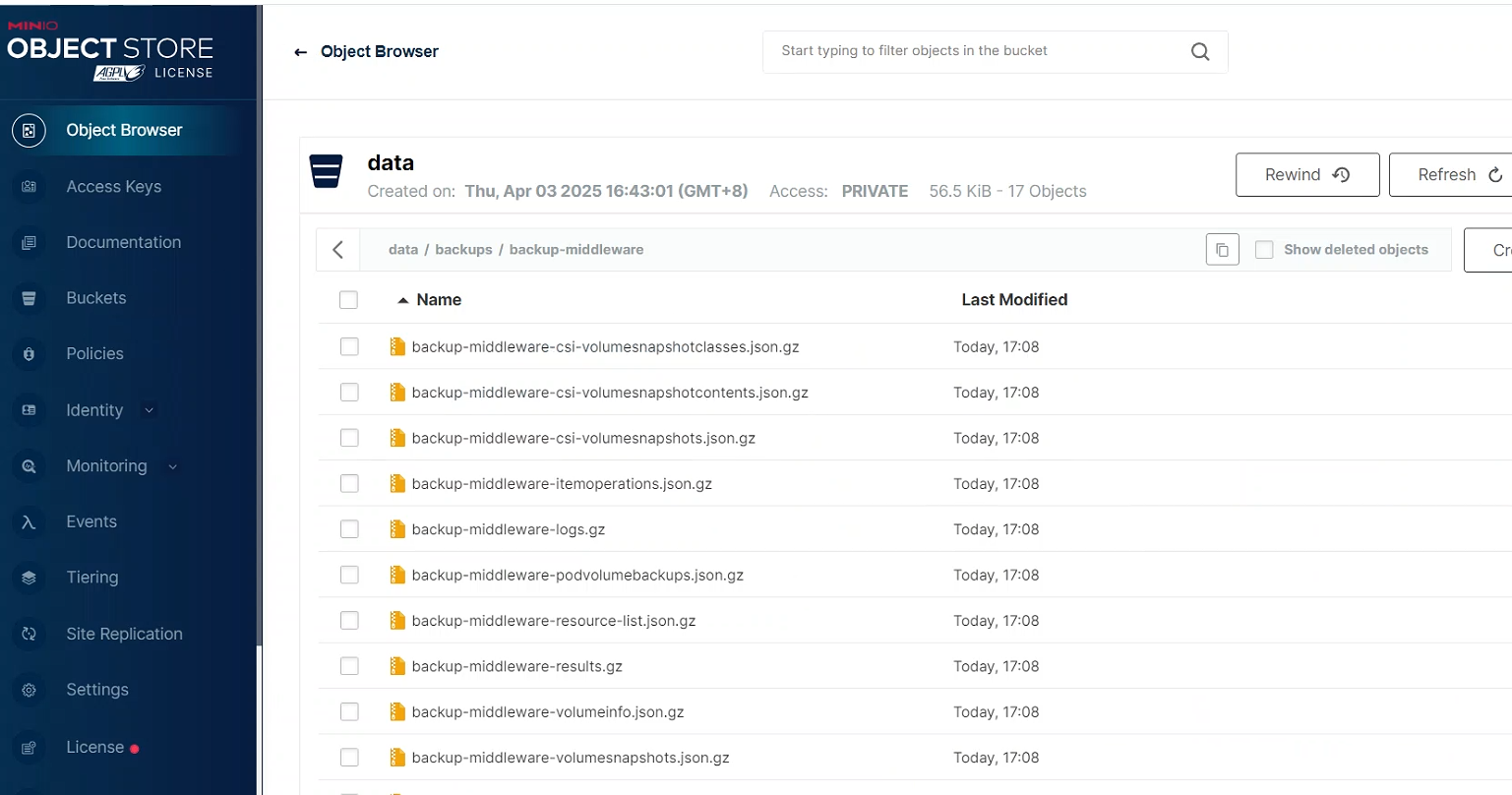Click file icon for backup-middleware-resource-list.json.gz
Image resolution: width=1512 pixels, height=795 pixels.
(397, 620)
